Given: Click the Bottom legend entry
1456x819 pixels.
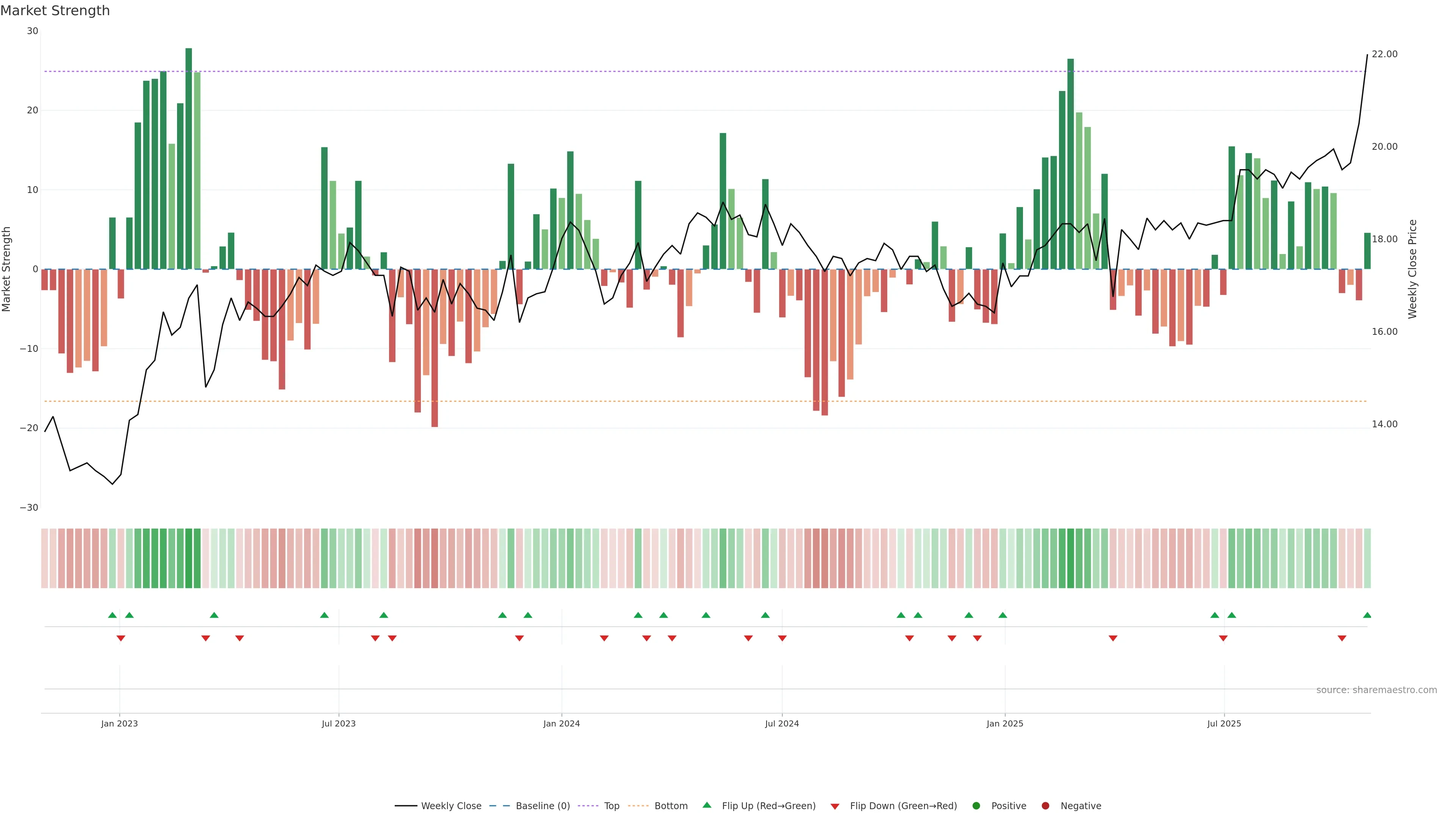Looking at the screenshot, I should 670,805.
